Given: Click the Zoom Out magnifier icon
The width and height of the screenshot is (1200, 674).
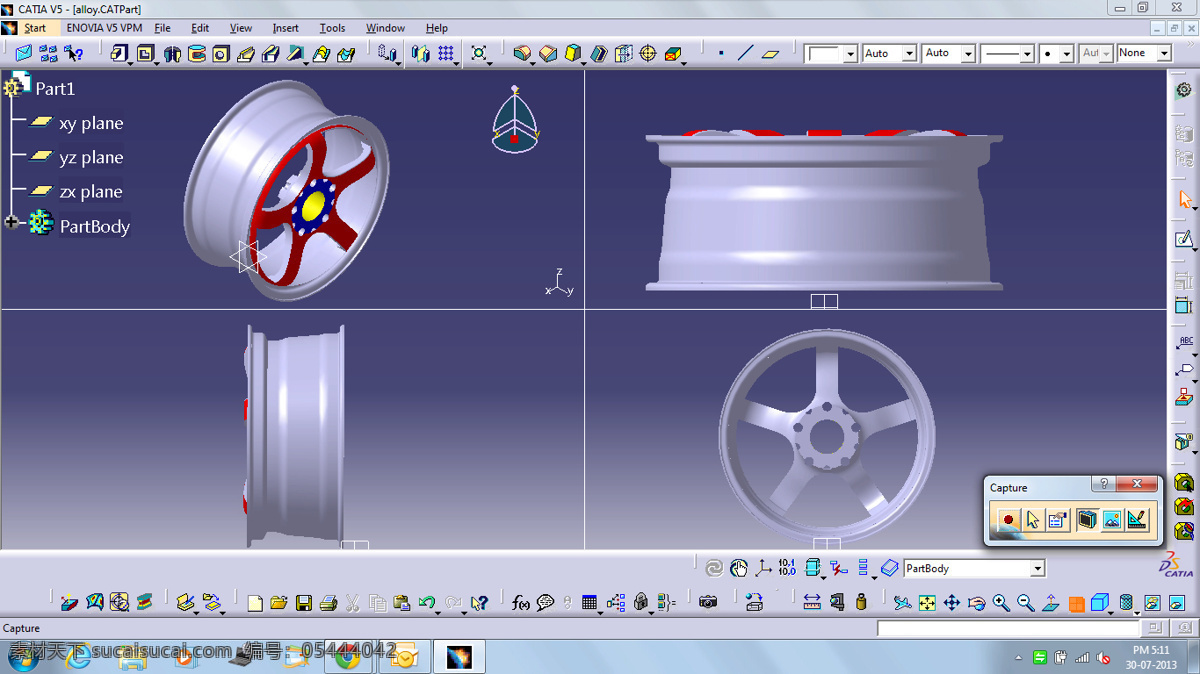Looking at the screenshot, I should 1026,603.
